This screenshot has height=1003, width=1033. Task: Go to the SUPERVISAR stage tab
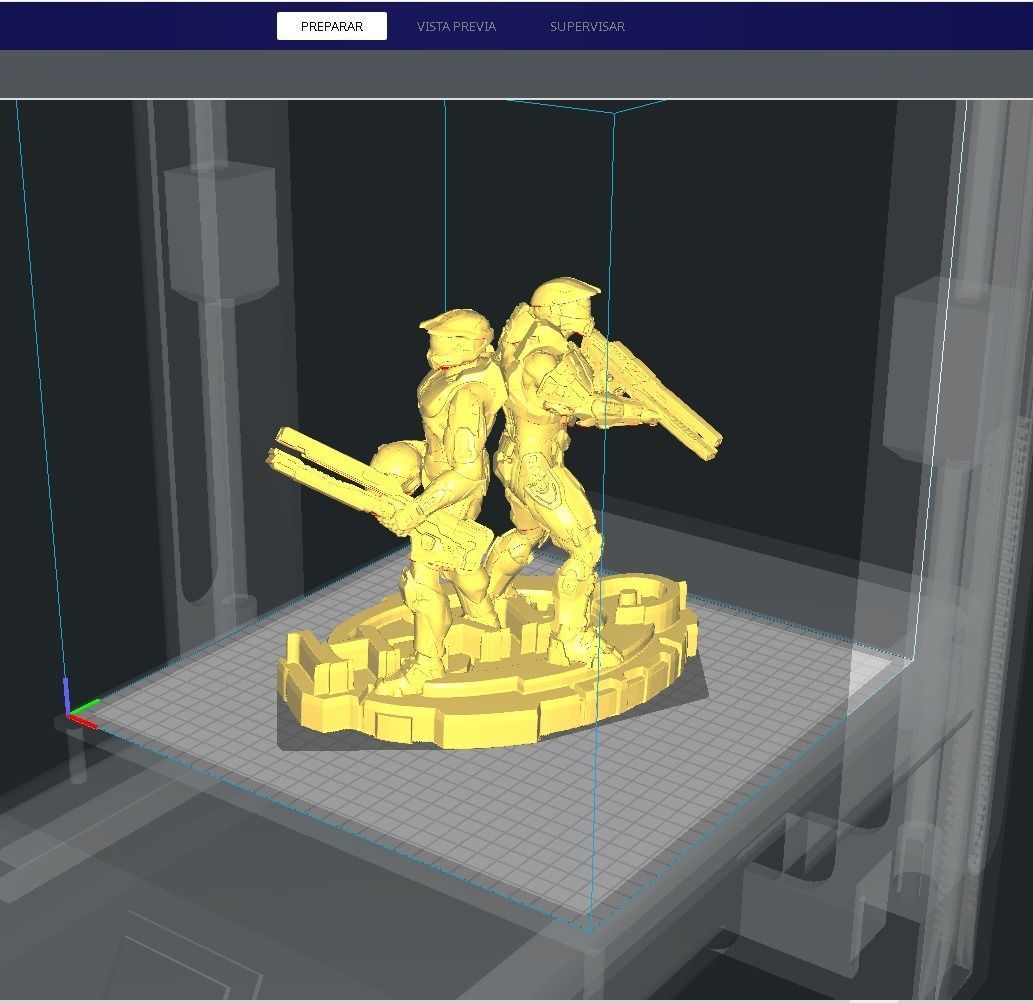point(587,26)
